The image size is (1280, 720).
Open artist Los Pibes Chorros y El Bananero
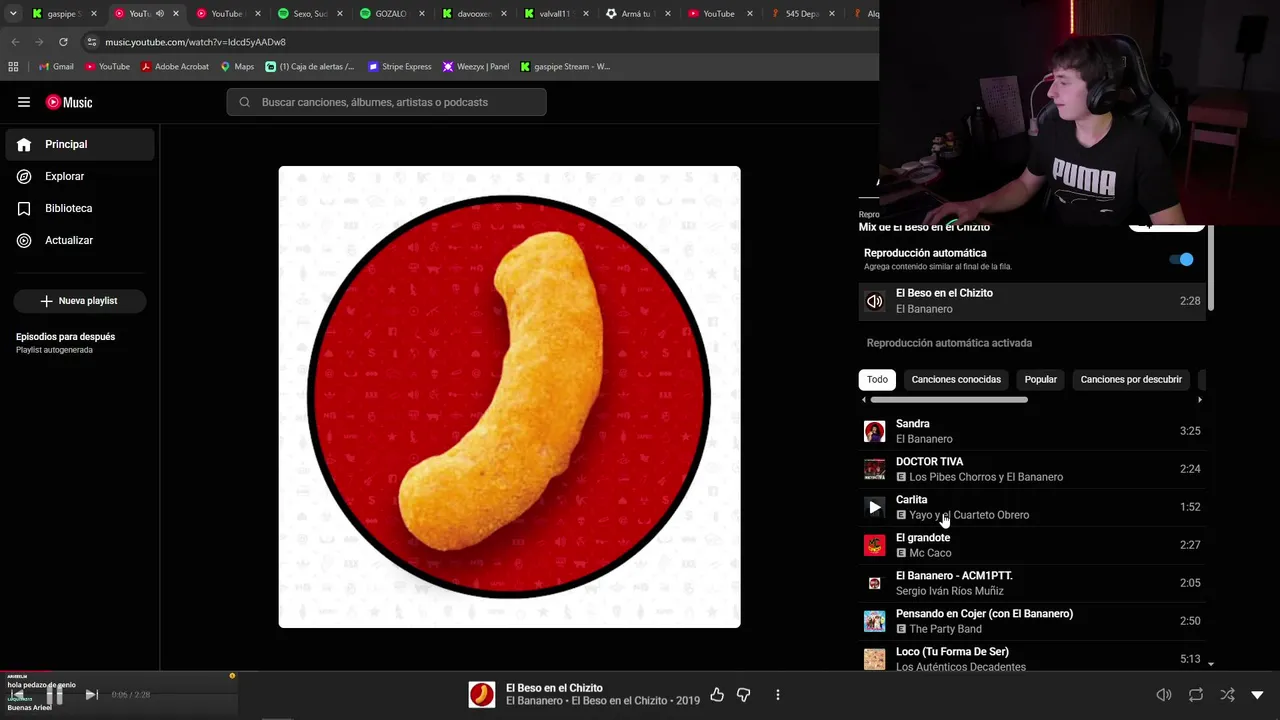coord(986,477)
